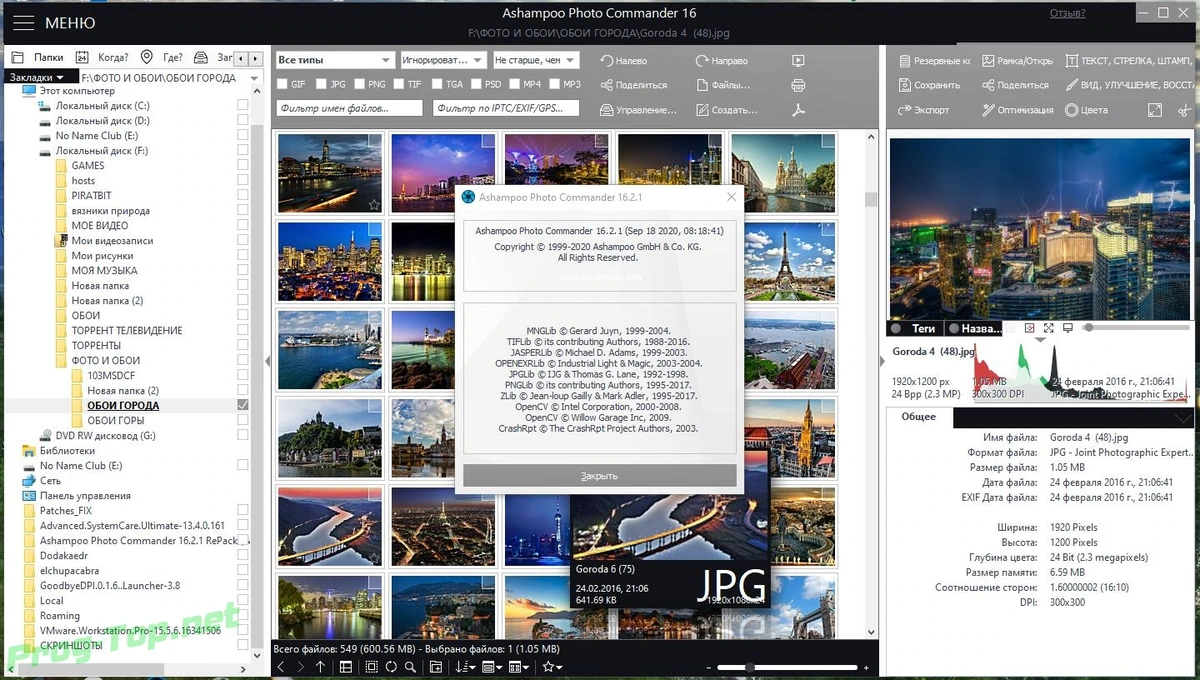Image resolution: width=1200 pixels, height=680 pixels.
Task: Close the Ashampoo Photo Commander 16.2.1 dialog
Action: (731, 198)
